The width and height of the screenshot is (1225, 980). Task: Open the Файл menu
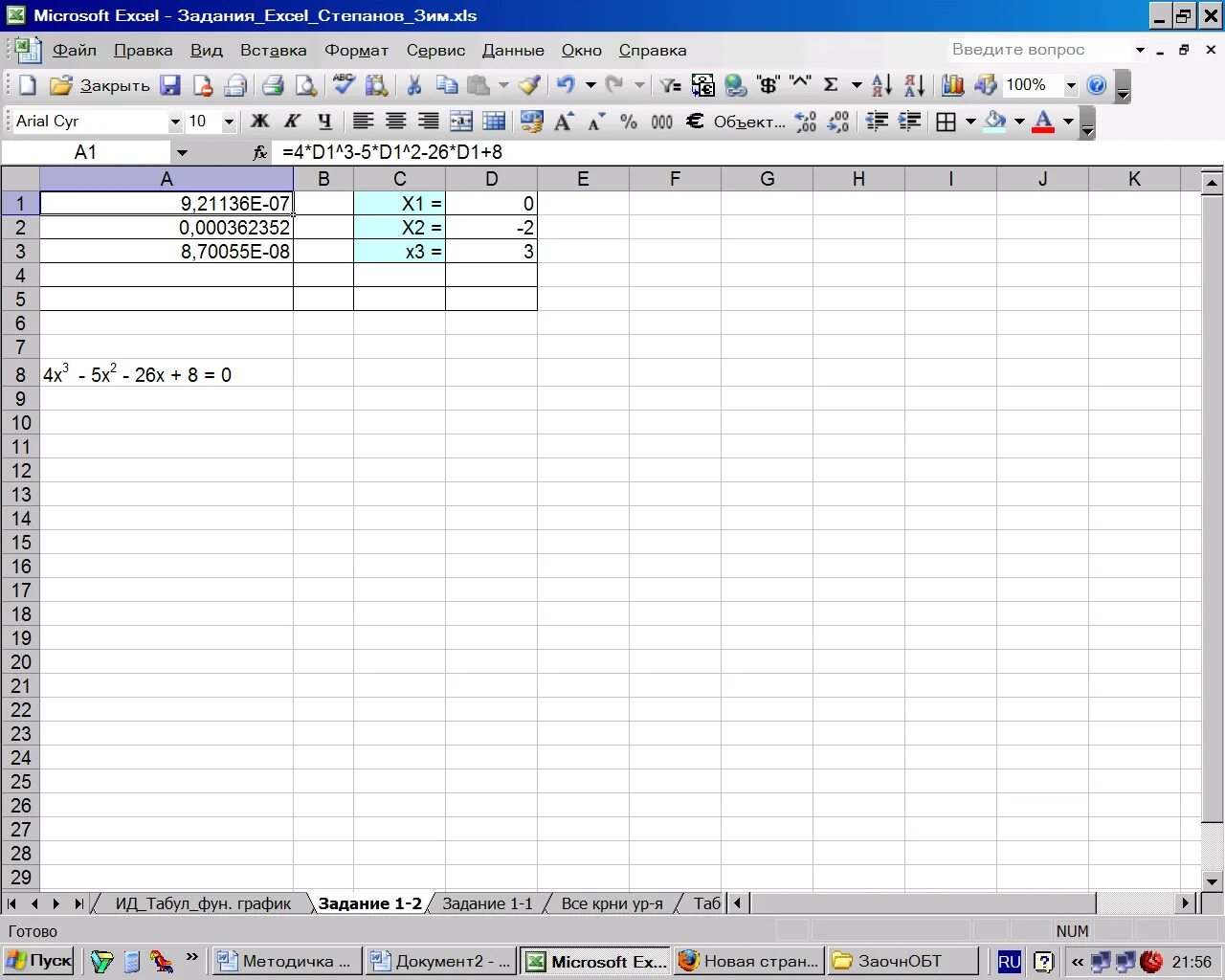pos(74,50)
